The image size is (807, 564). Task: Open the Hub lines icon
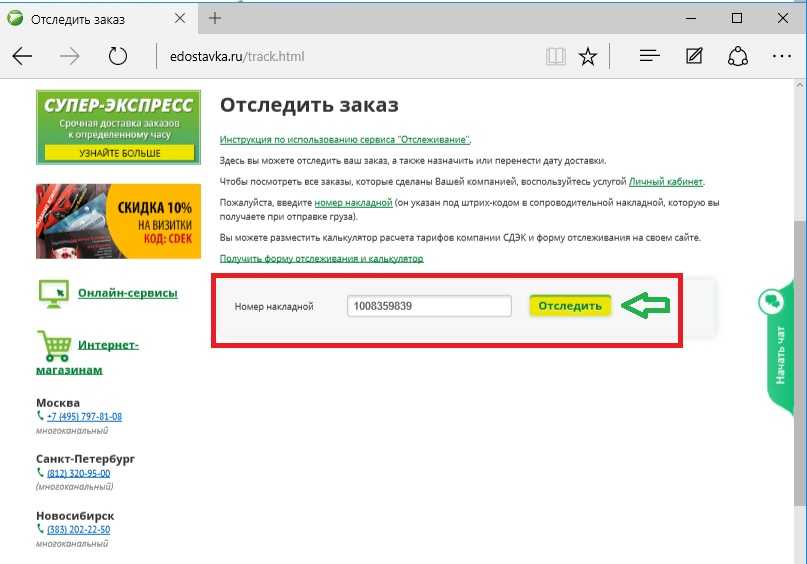coord(649,57)
